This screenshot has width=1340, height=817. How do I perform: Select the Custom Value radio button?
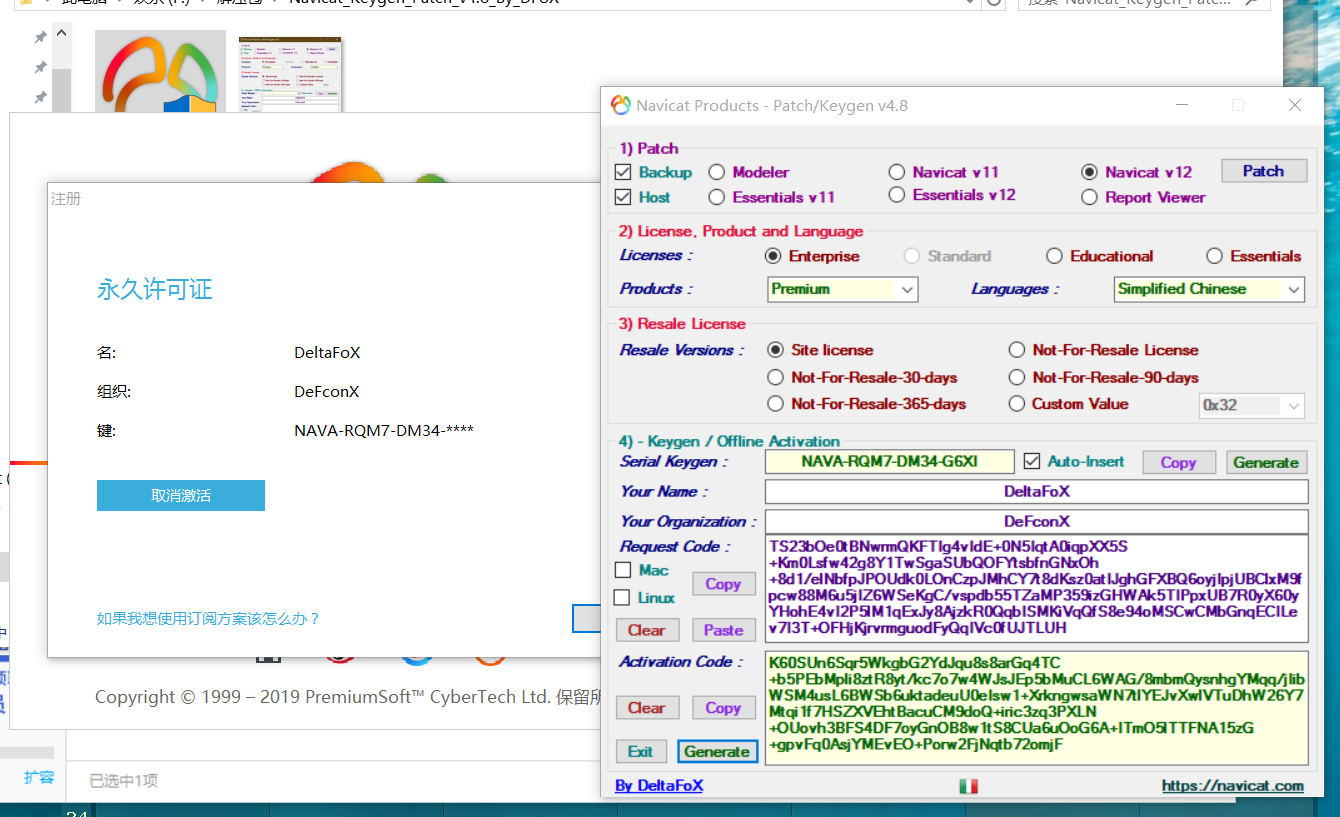click(1016, 404)
